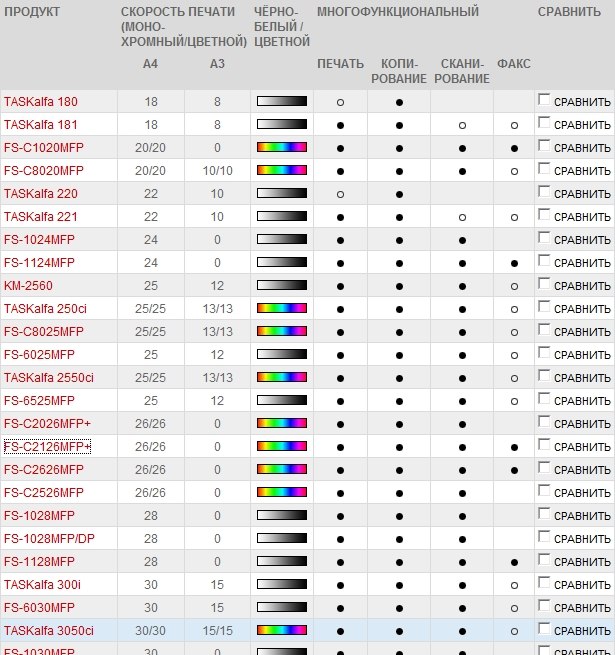Image resolution: width=615 pixels, height=655 pixels.
Task: Open the FS-1124MFP product page
Action: (39, 262)
